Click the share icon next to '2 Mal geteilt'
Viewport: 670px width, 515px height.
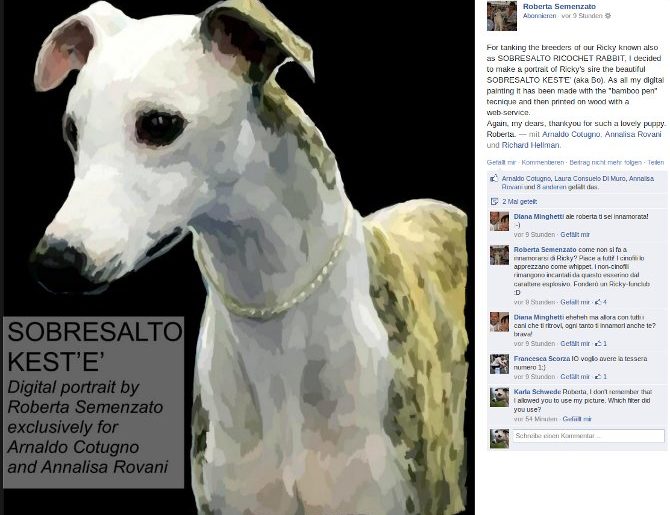click(494, 201)
